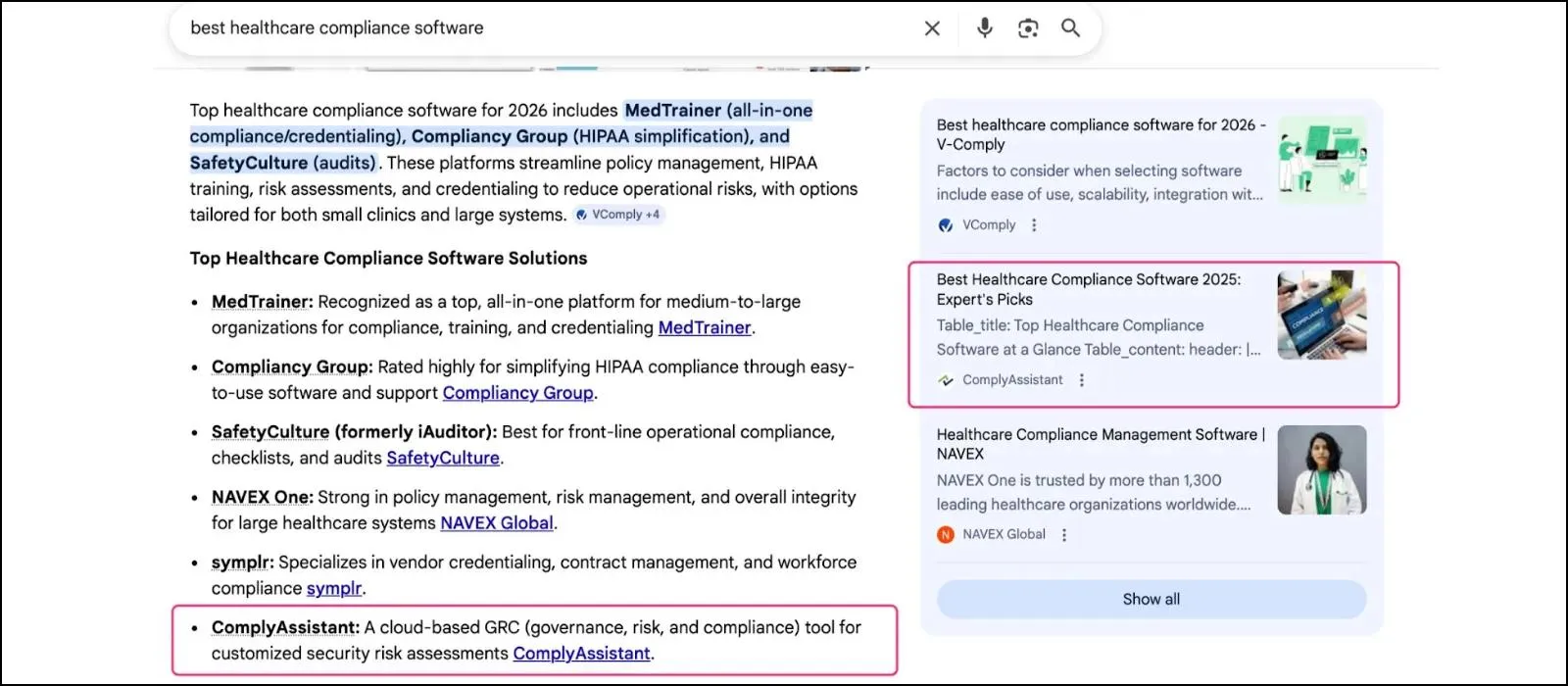Click the bolded SafetyCulture (formerly iAuditor) term
This screenshot has height=686, width=1568.
click(x=355, y=432)
